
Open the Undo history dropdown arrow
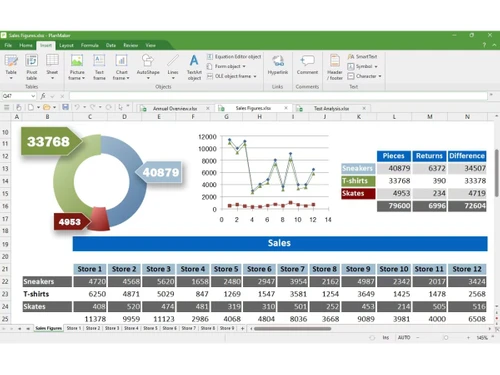tap(85, 107)
